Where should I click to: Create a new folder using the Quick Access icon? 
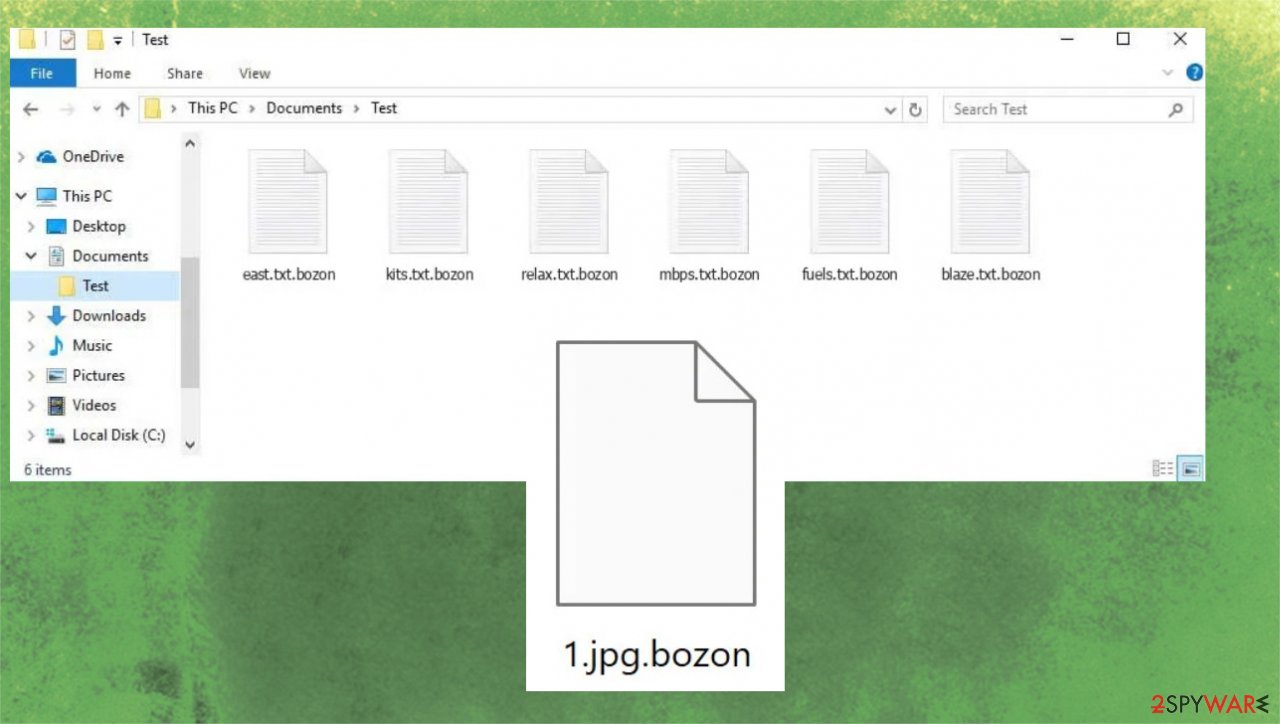pos(95,40)
